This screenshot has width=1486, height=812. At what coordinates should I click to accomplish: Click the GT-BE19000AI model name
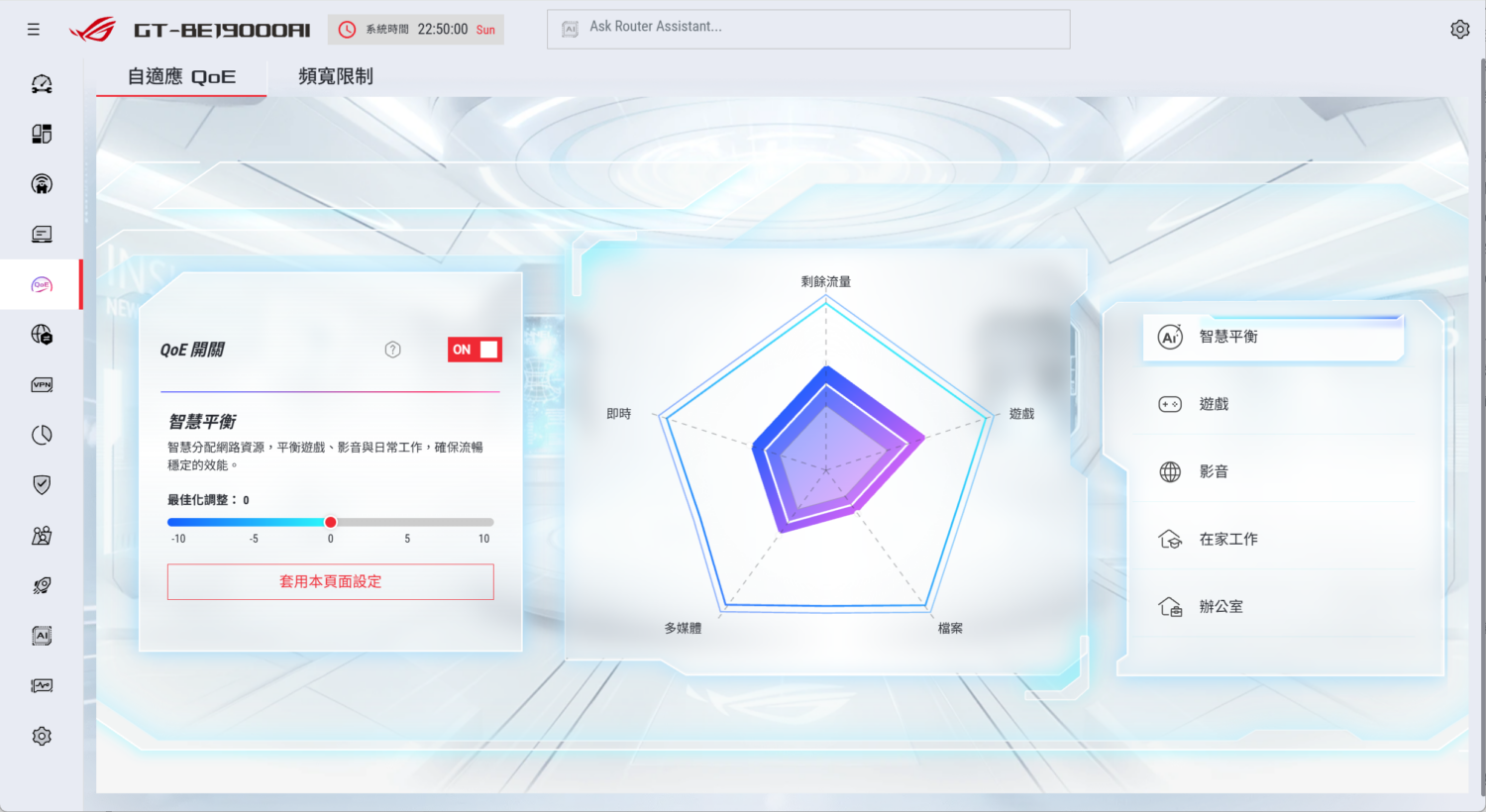(222, 31)
